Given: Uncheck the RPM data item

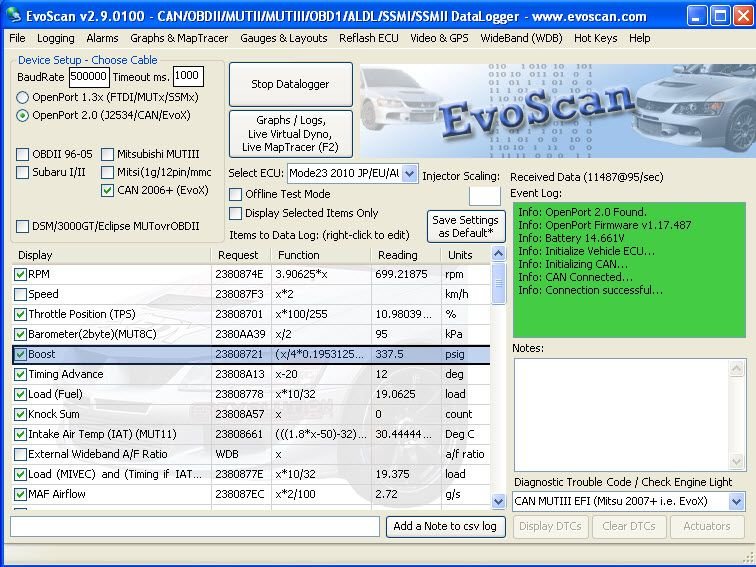Looking at the screenshot, I should coord(21,274).
